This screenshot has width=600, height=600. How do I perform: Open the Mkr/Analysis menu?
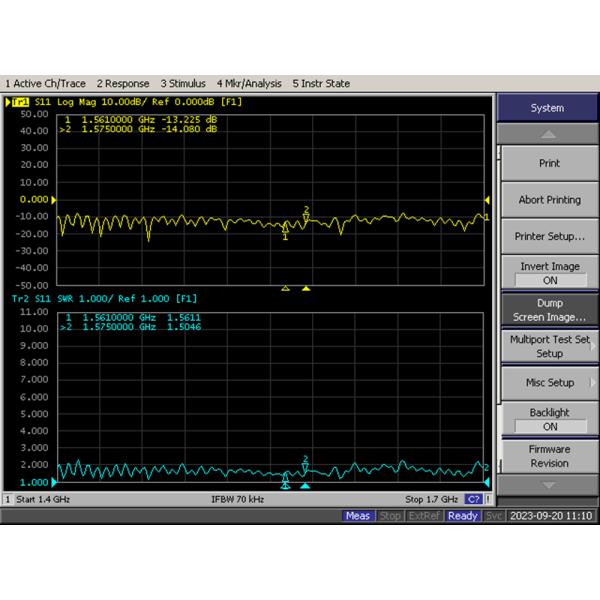[248, 84]
